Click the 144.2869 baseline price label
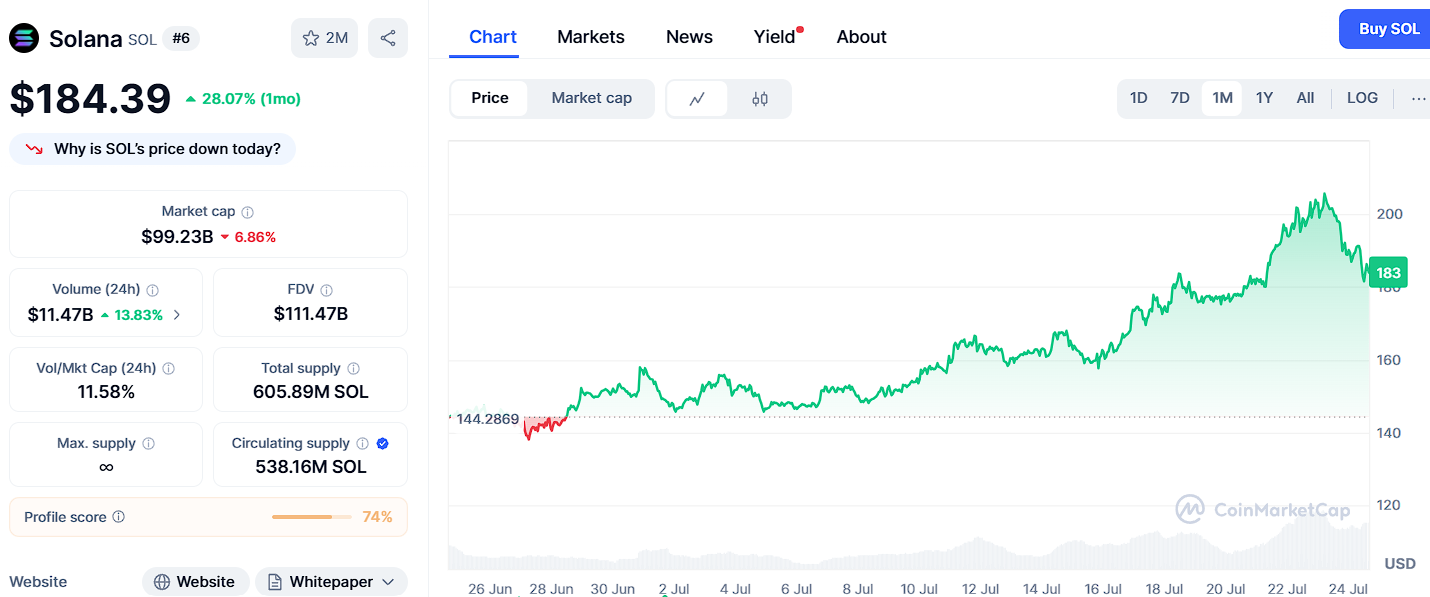This screenshot has width=1430, height=597. (488, 419)
